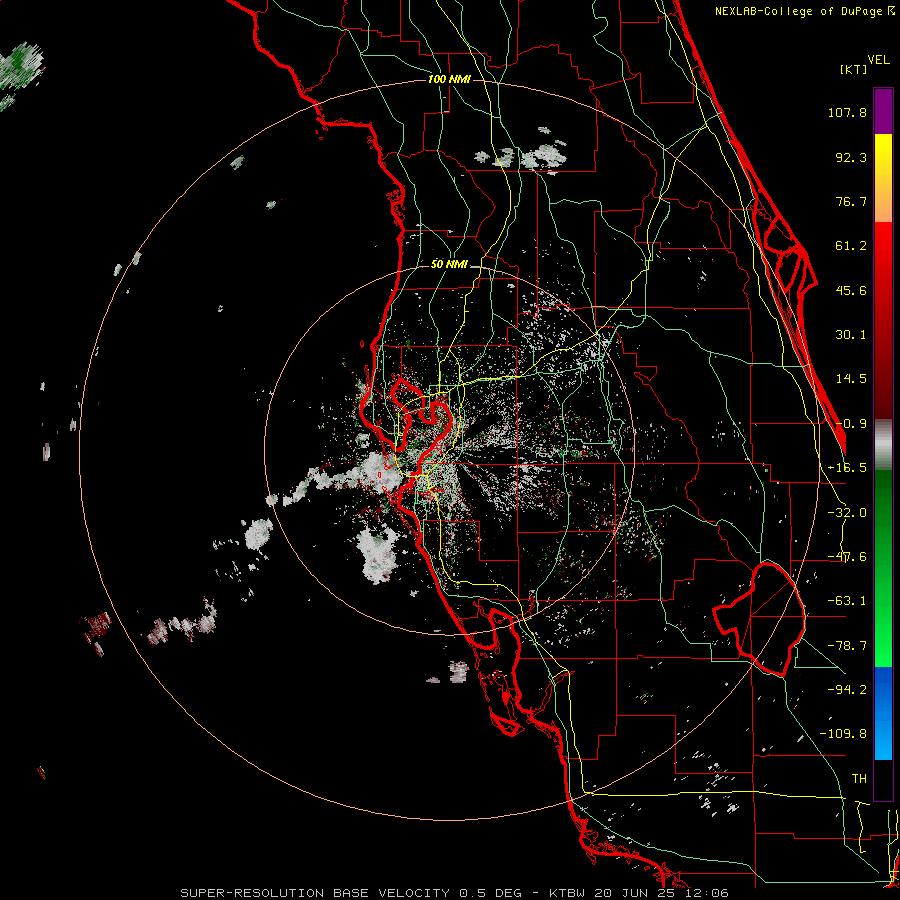Image resolution: width=900 pixels, height=900 pixels.
Task: Select the -0.9 velocity value
Action: point(851,424)
